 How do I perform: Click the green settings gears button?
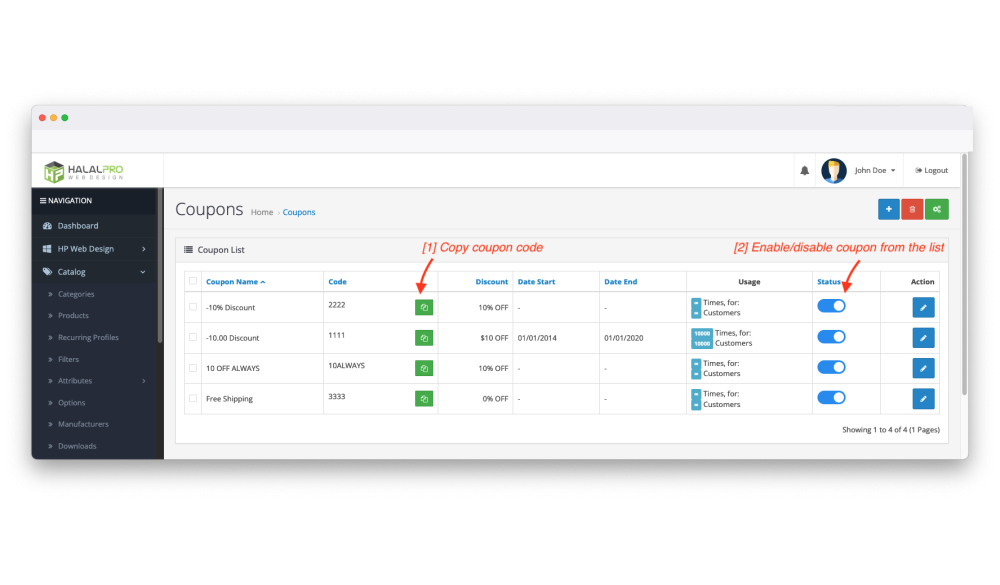coord(937,209)
